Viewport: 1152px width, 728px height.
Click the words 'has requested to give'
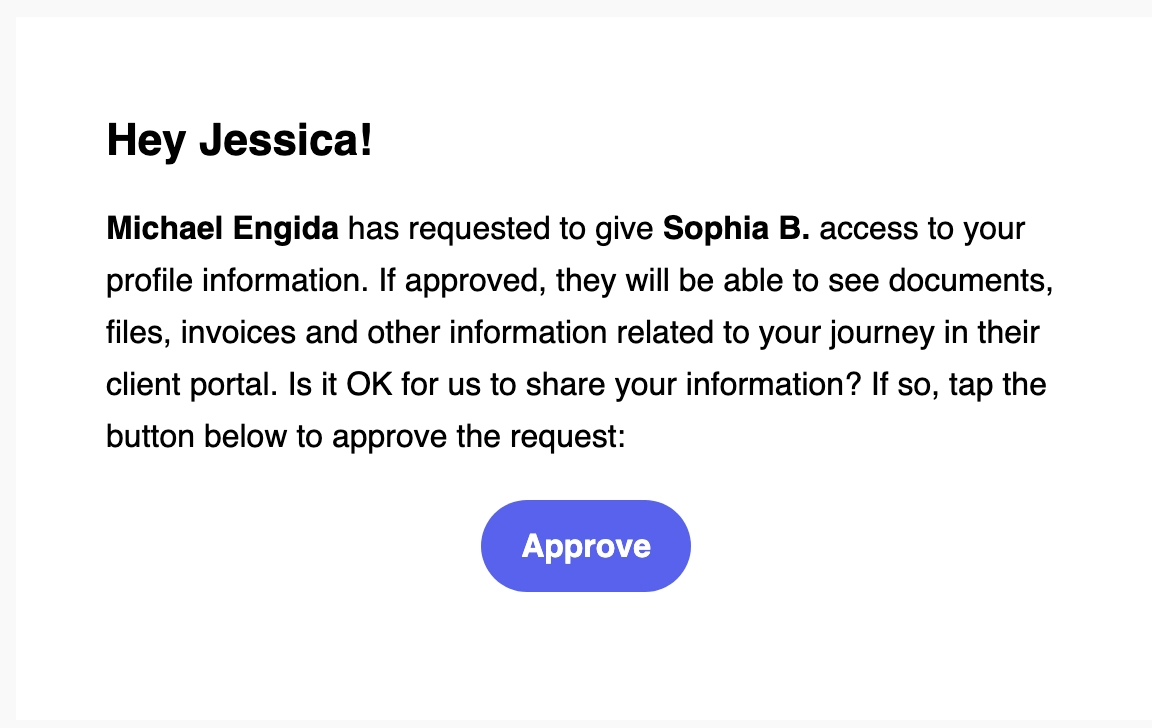500,228
